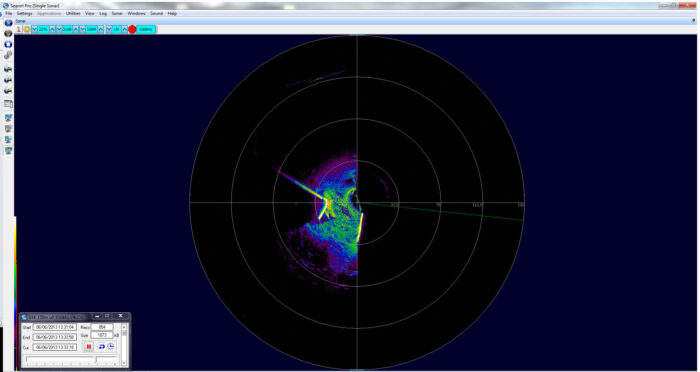Click the chain link icon in left sidebar
The height and width of the screenshot is (372, 700).
pos(8,55)
